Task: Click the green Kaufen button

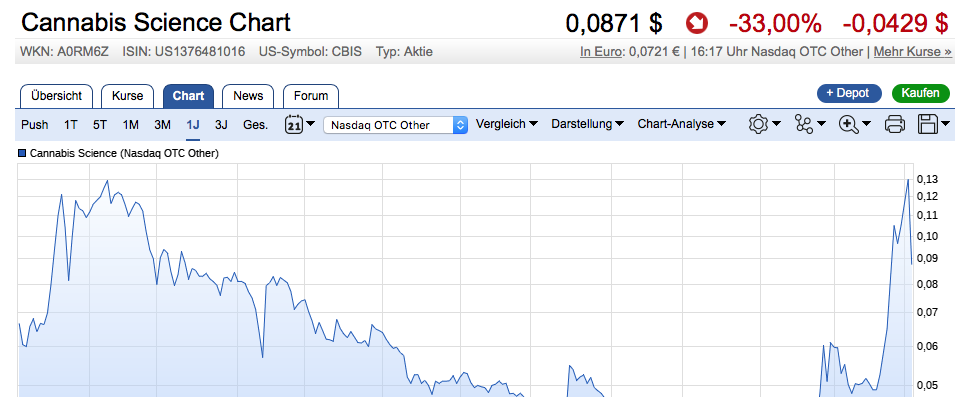Action: (x=920, y=93)
